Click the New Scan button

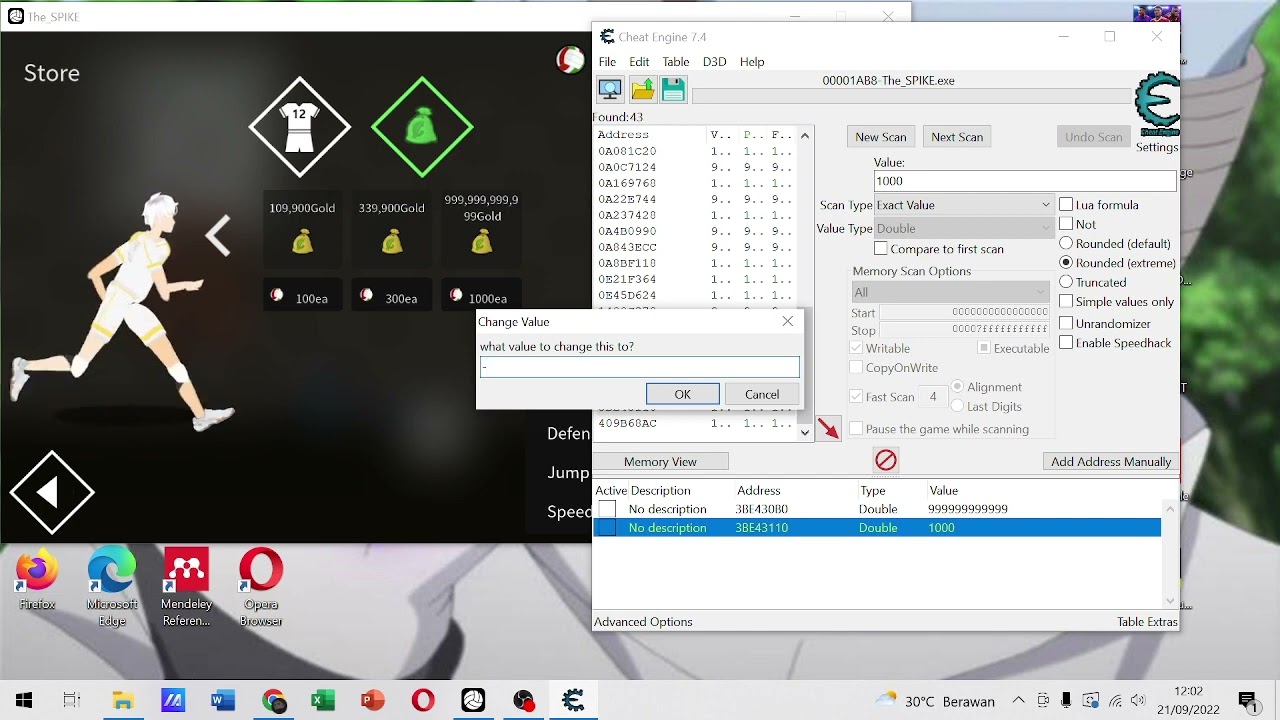[881, 137]
